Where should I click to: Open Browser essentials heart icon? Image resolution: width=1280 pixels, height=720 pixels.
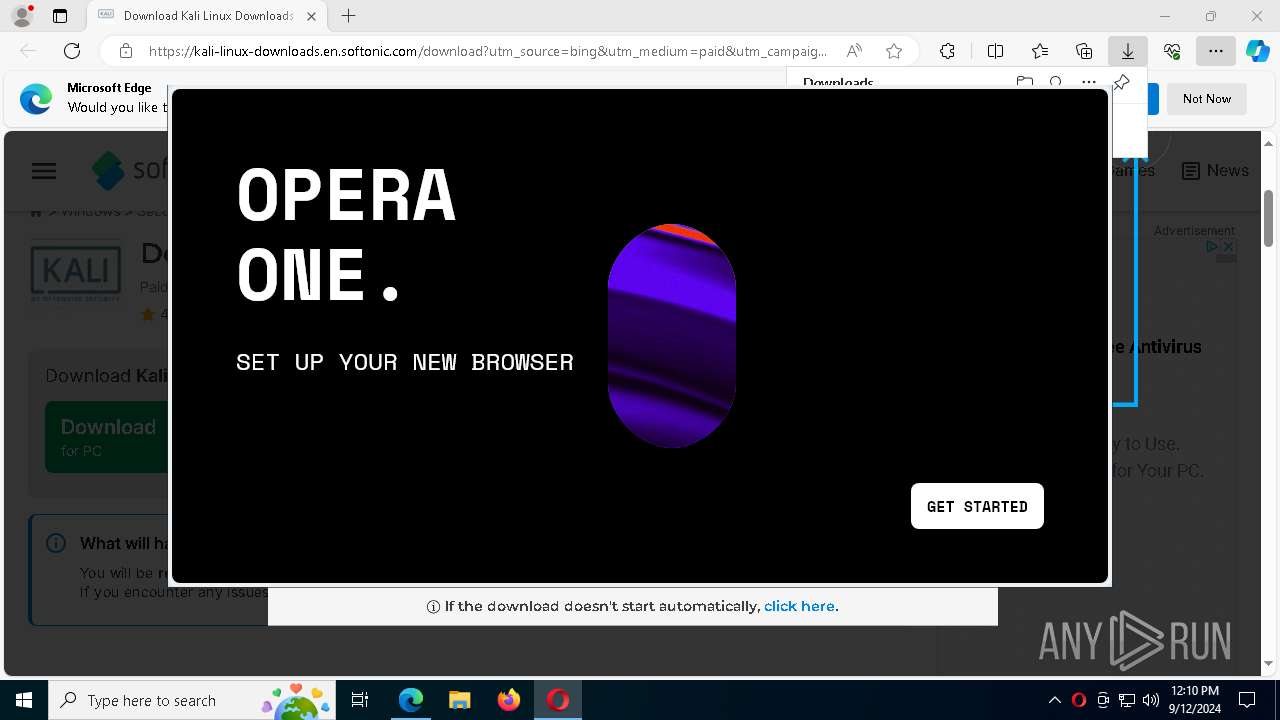[1172, 51]
